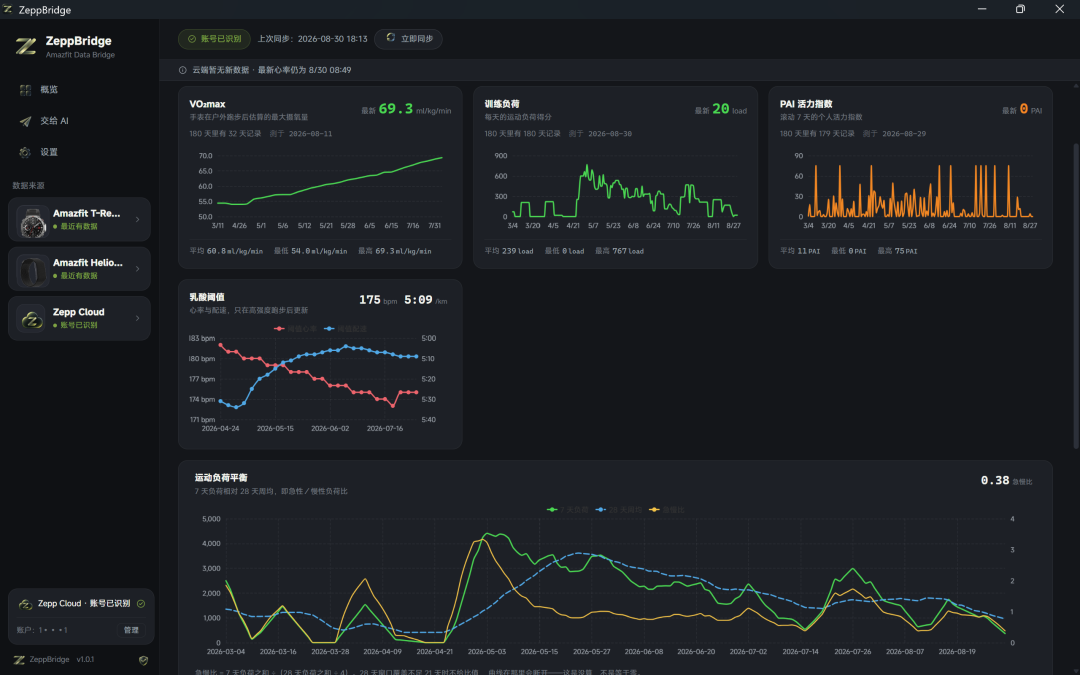Click the 训练负荷 card title
This screenshot has height=675, width=1080.
(501, 104)
